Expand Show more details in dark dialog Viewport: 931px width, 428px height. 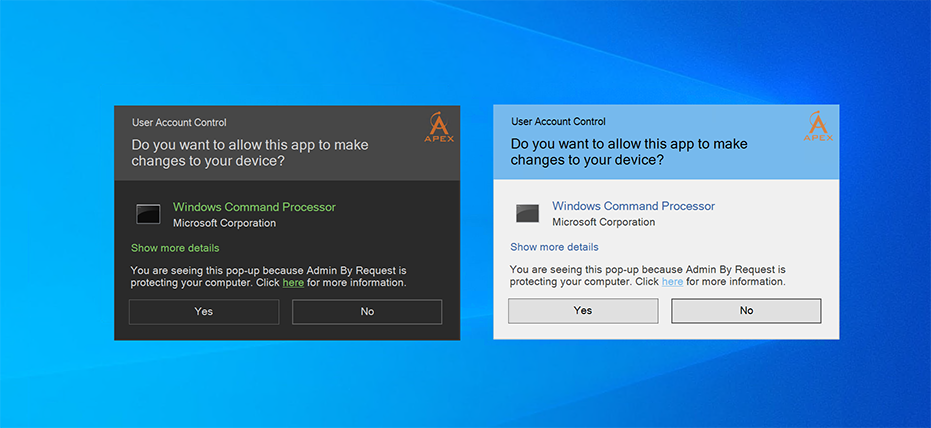(175, 248)
